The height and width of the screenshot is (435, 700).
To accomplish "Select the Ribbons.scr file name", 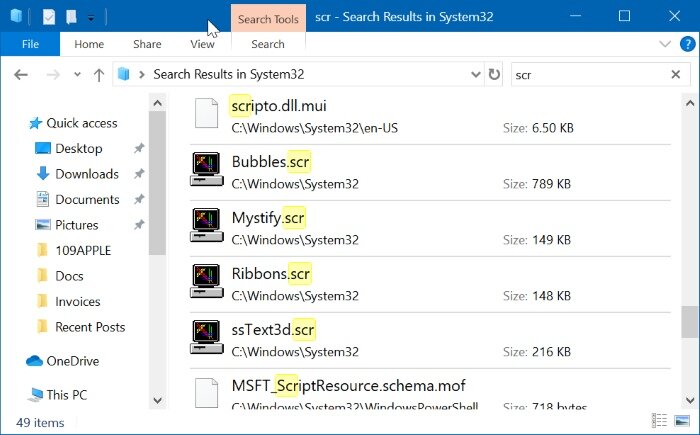I will point(271,273).
